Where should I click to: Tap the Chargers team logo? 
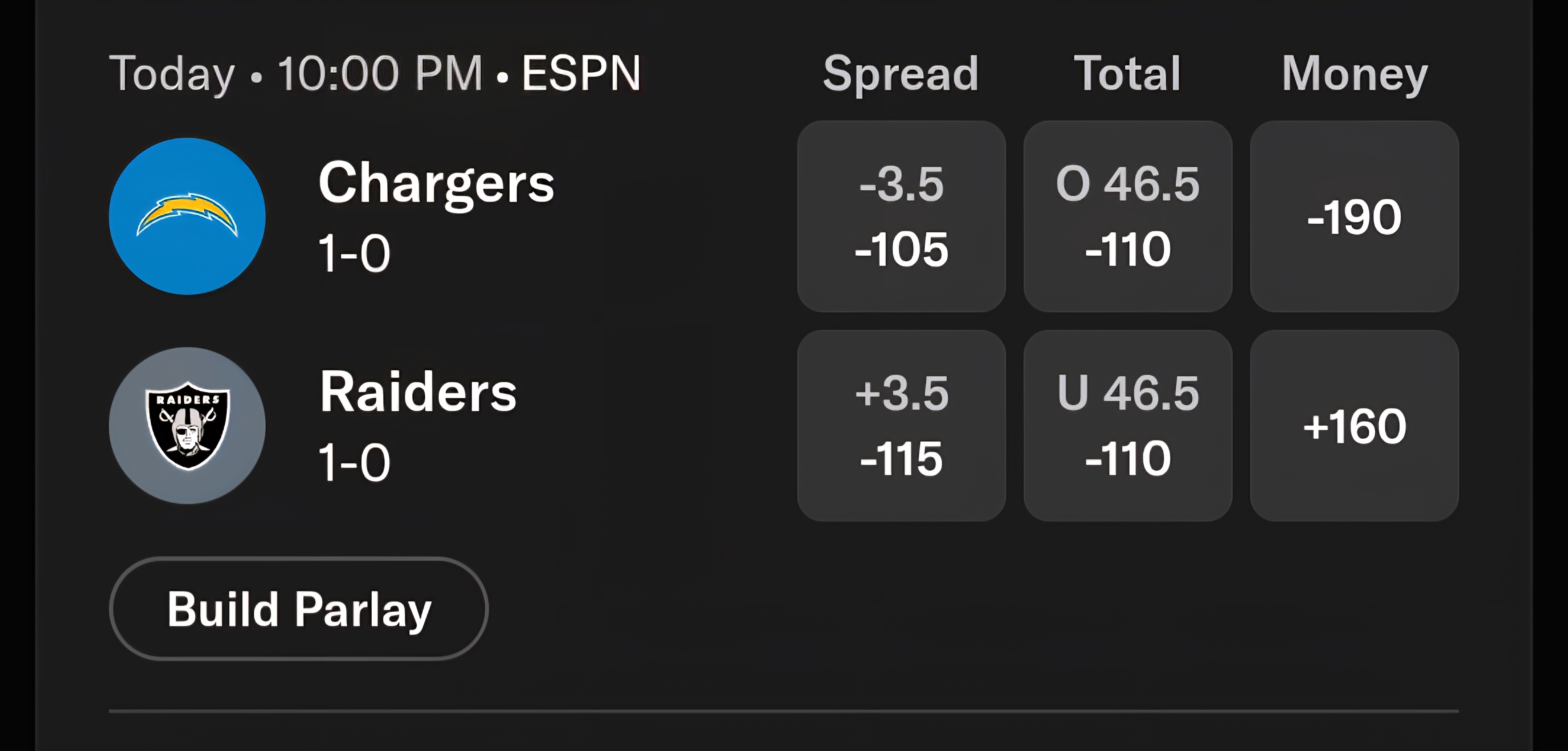coord(188,216)
